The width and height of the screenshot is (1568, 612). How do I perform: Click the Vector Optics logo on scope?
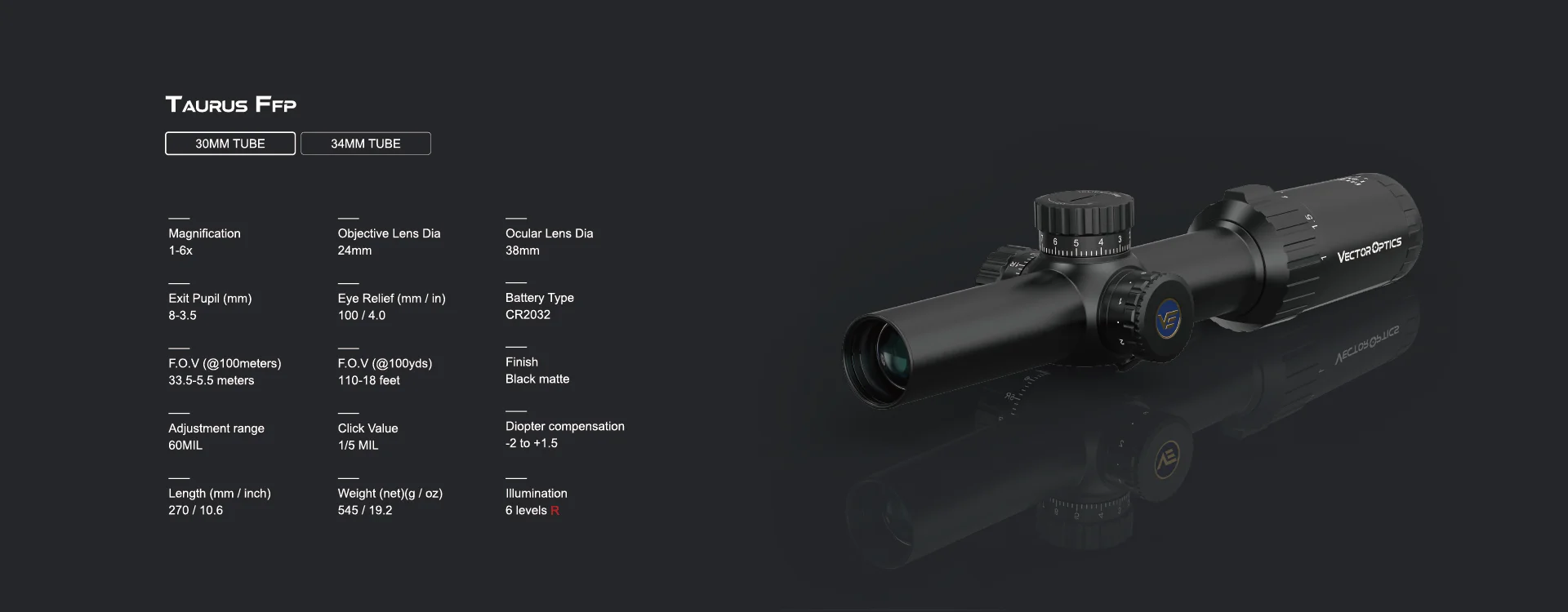tap(1369, 250)
